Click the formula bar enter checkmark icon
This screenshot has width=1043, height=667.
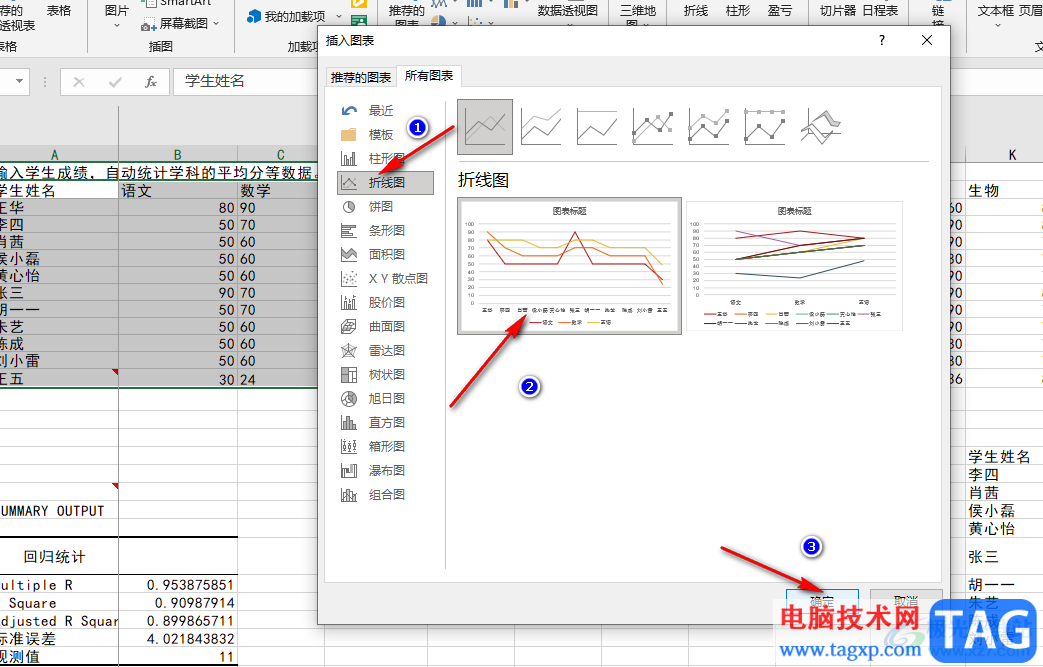click(115, 82)
